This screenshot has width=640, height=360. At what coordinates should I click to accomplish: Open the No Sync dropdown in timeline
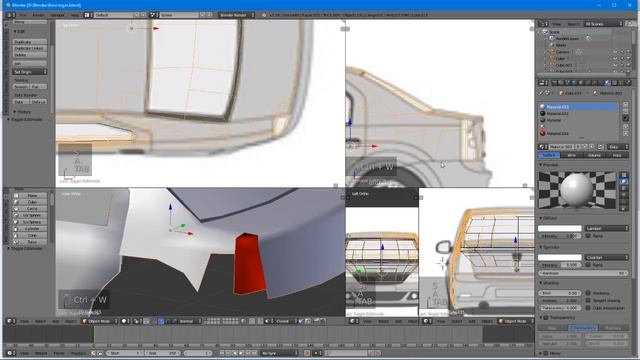click(279, 353)
